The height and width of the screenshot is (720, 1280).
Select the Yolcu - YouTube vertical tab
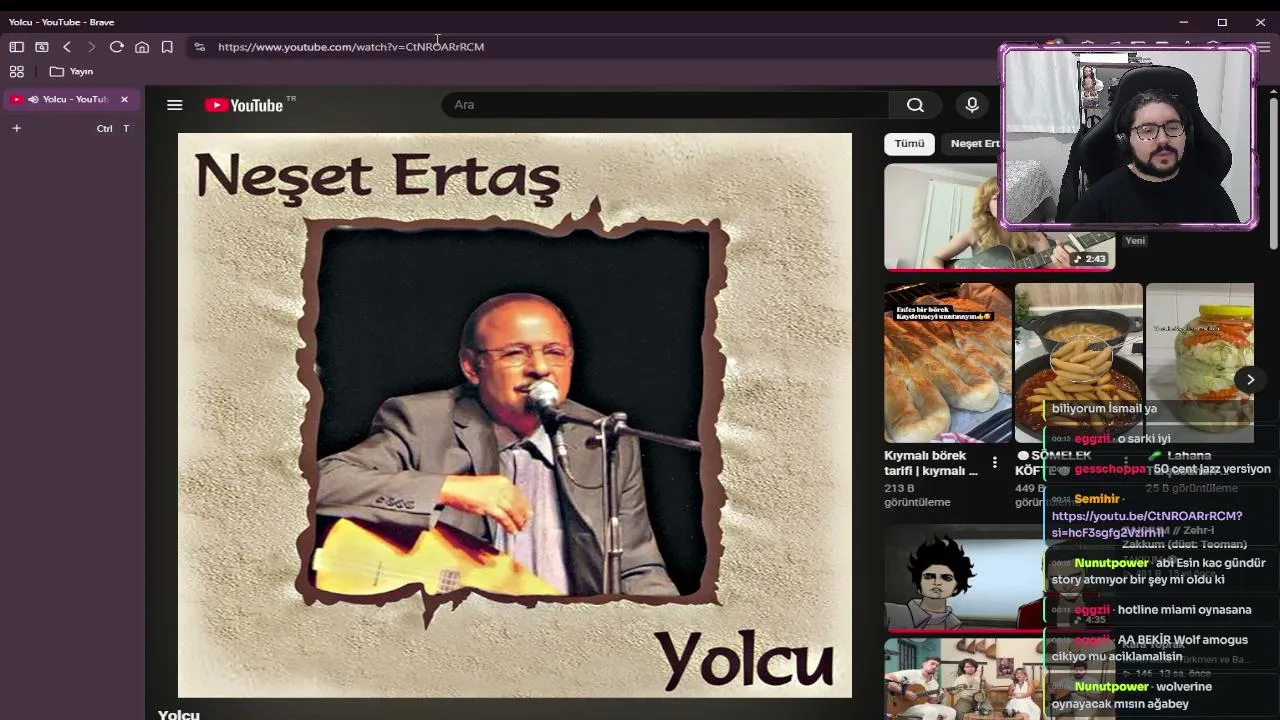[x=70, y=99]
